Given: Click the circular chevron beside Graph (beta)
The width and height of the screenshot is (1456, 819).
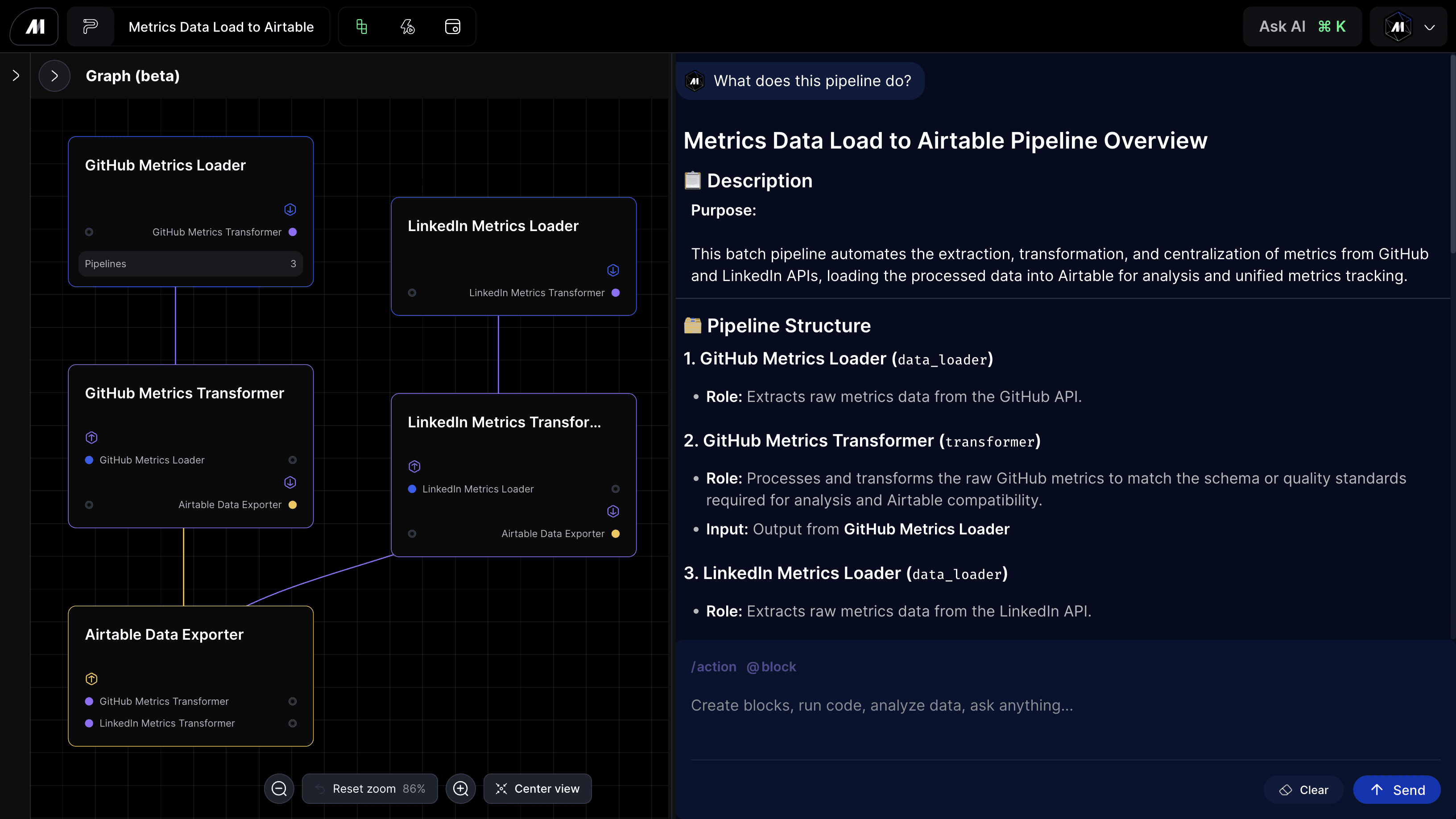Looking at the screenshot, I should tap(54, 76).
